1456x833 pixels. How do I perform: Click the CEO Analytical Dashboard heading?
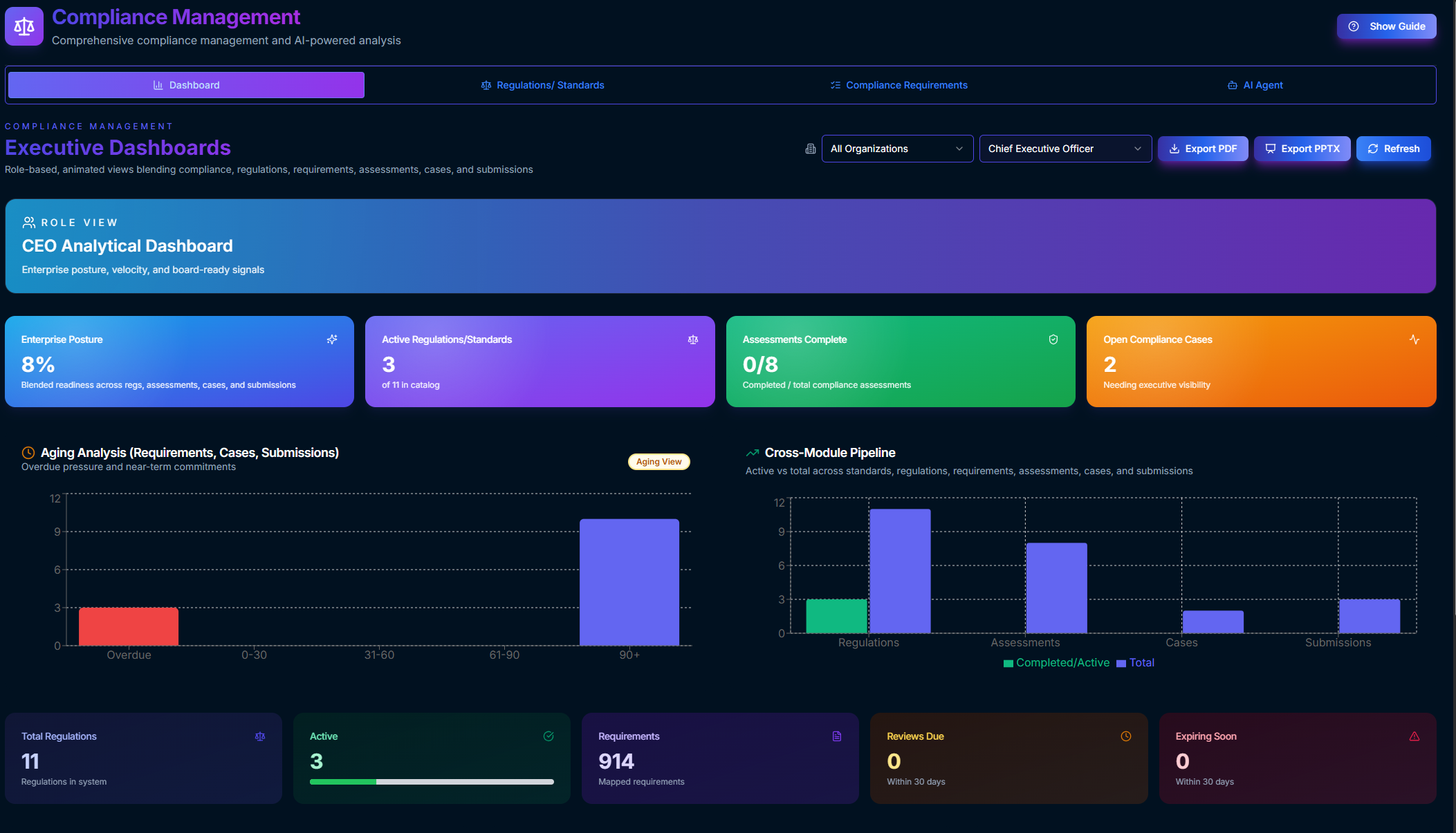click(127, 246)
